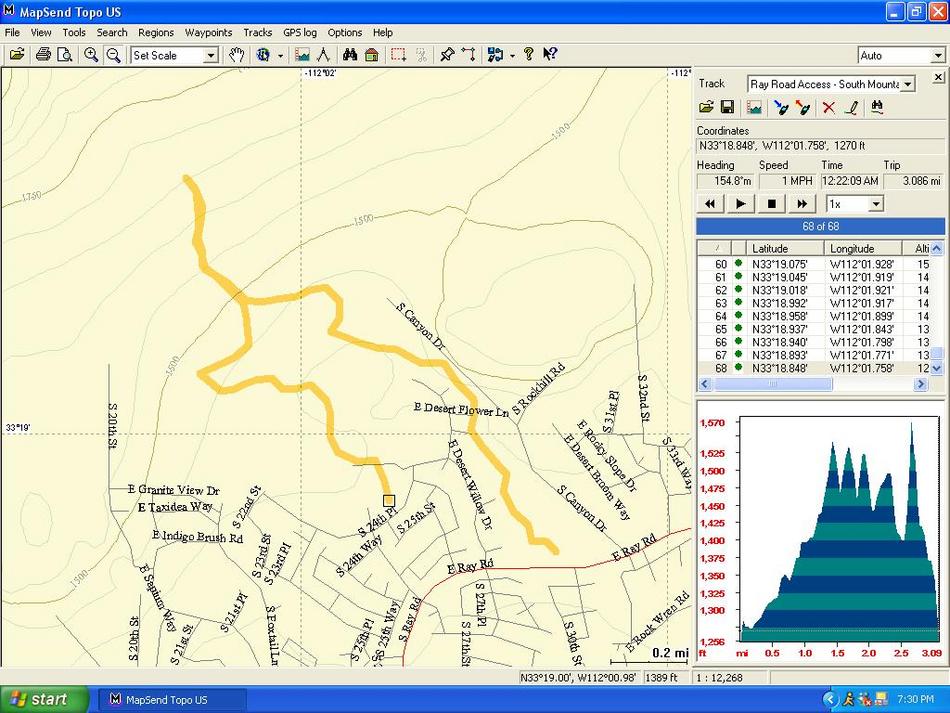This screenshot has height=713, width=950.
Task: Open a track file from the Track panel
Action: tap(706, 107)
